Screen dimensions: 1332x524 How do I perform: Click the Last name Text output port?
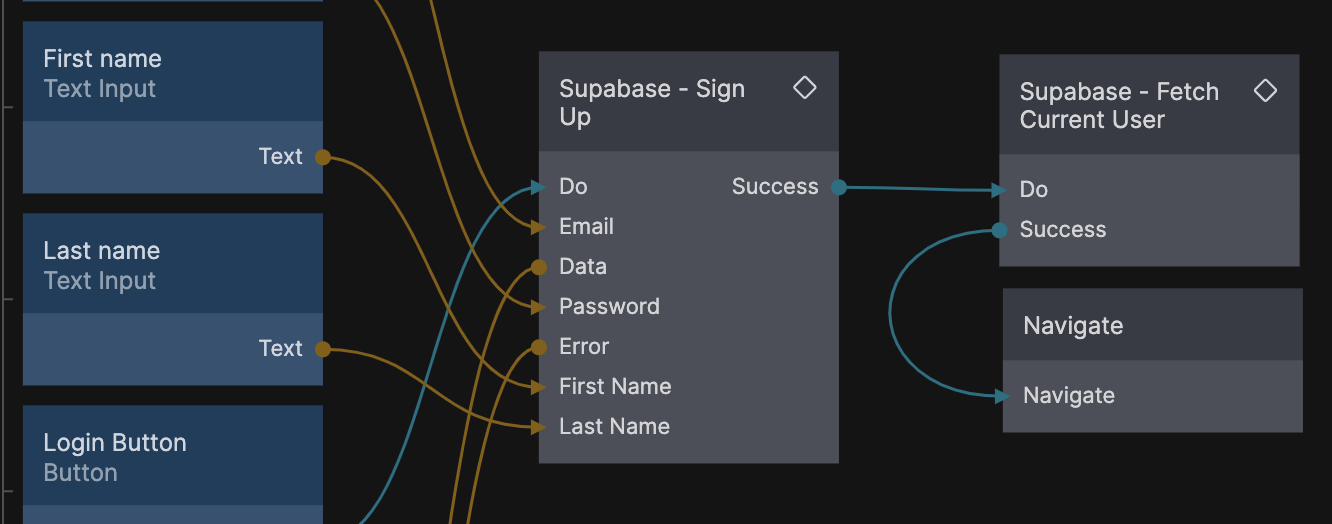[x=322, y=349]
